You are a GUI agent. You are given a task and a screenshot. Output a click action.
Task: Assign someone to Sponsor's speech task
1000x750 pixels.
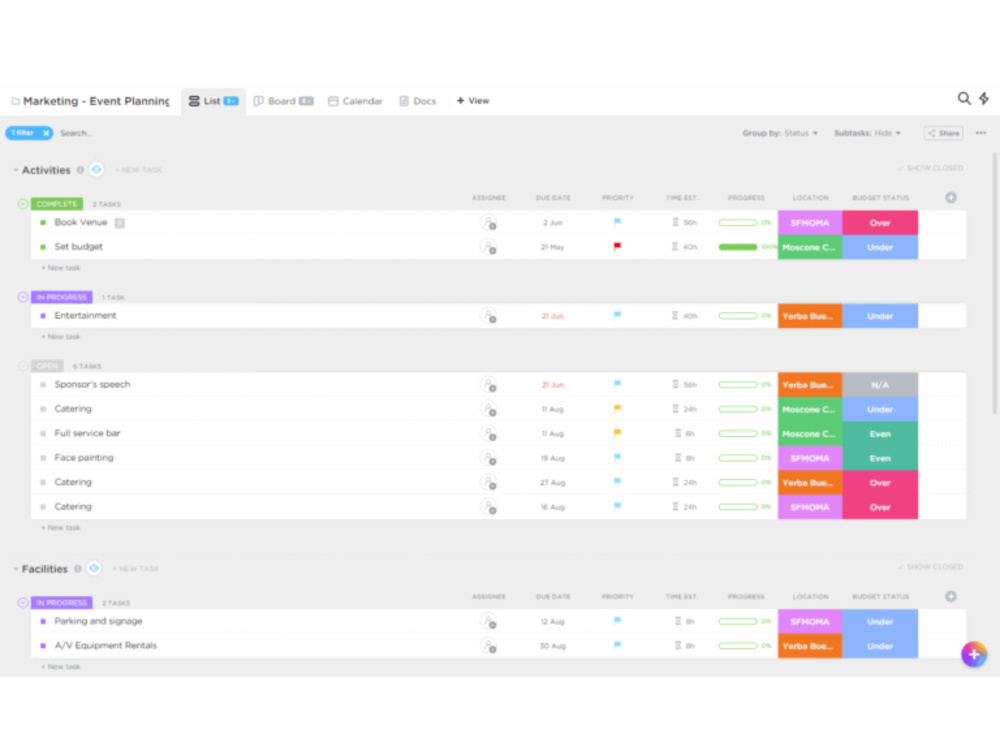[489, 385]
